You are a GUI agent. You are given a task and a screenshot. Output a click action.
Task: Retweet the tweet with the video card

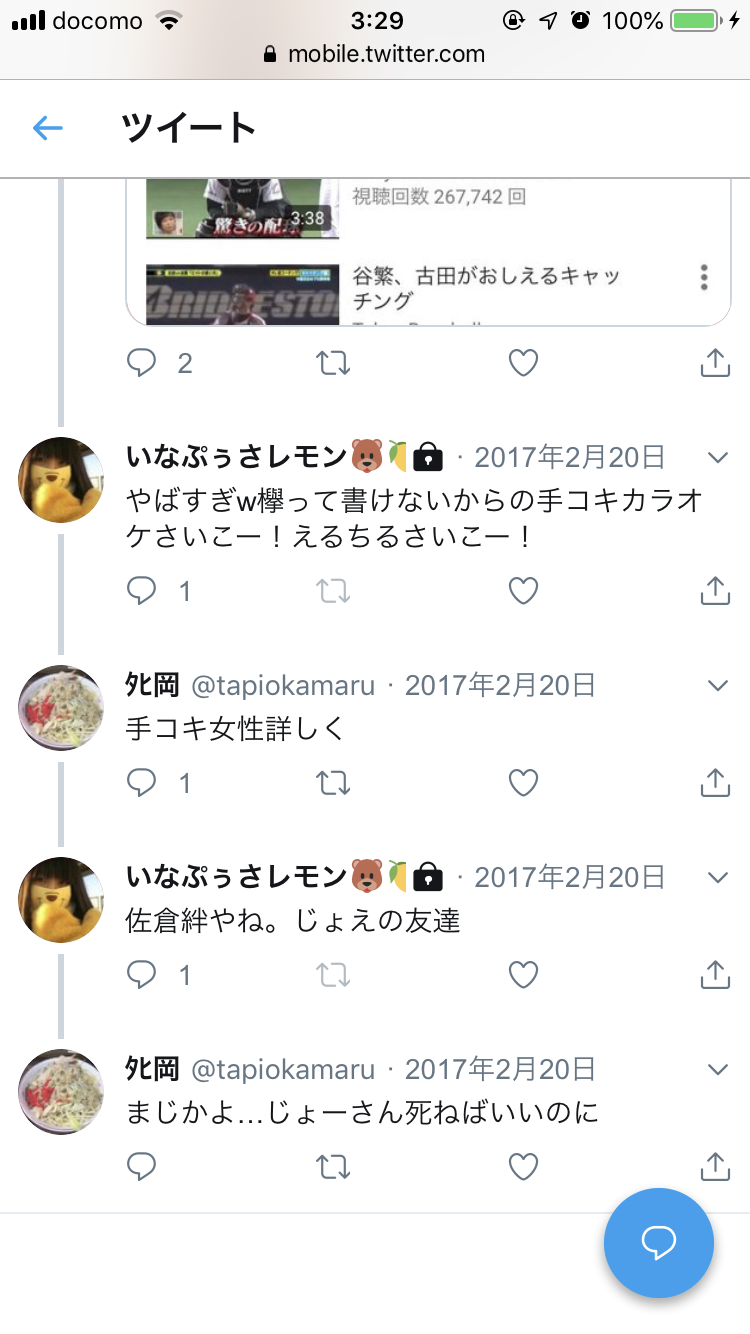[x=333, y=363]
